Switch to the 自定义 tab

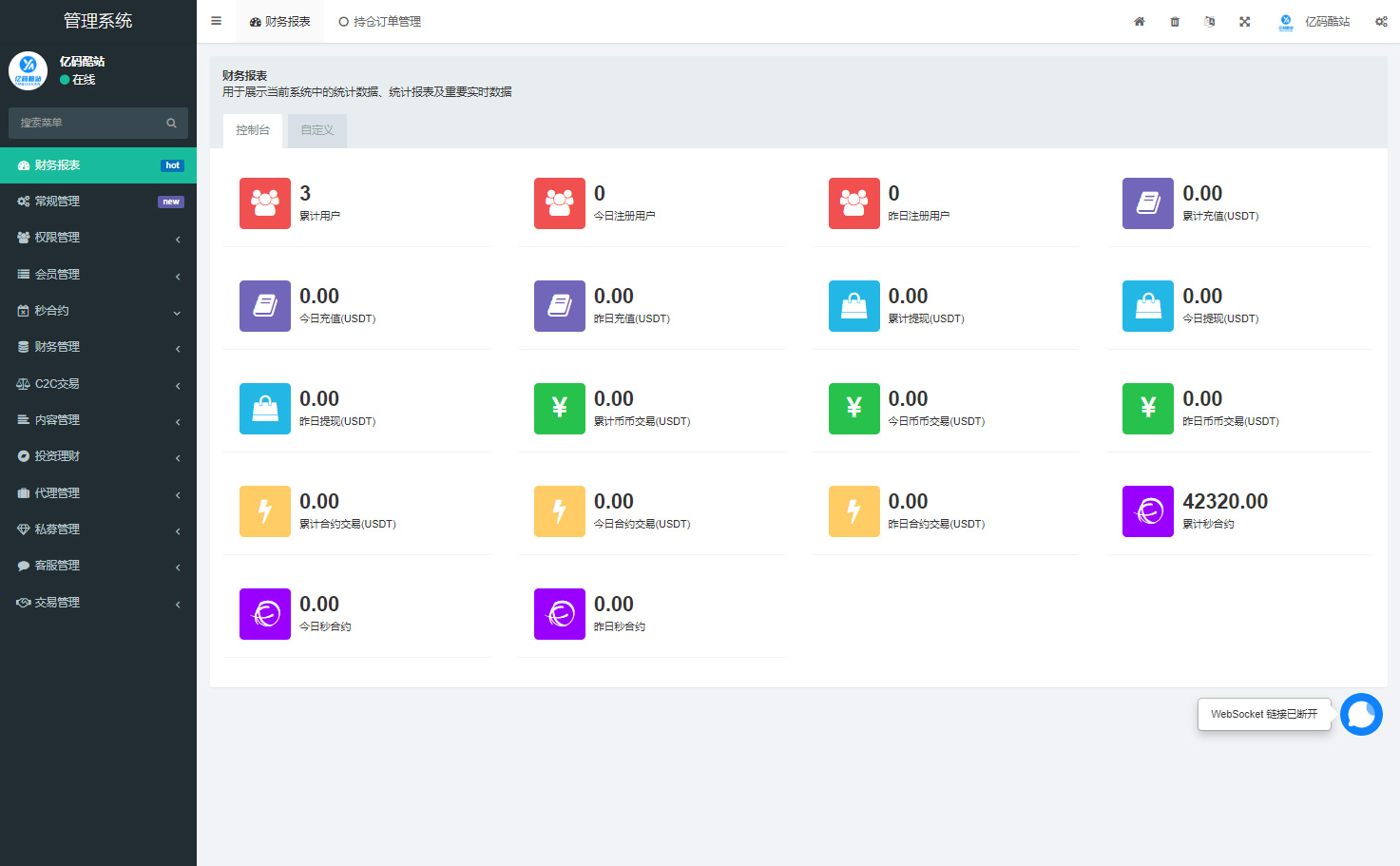pyautogui.click(x=316, y=130)
